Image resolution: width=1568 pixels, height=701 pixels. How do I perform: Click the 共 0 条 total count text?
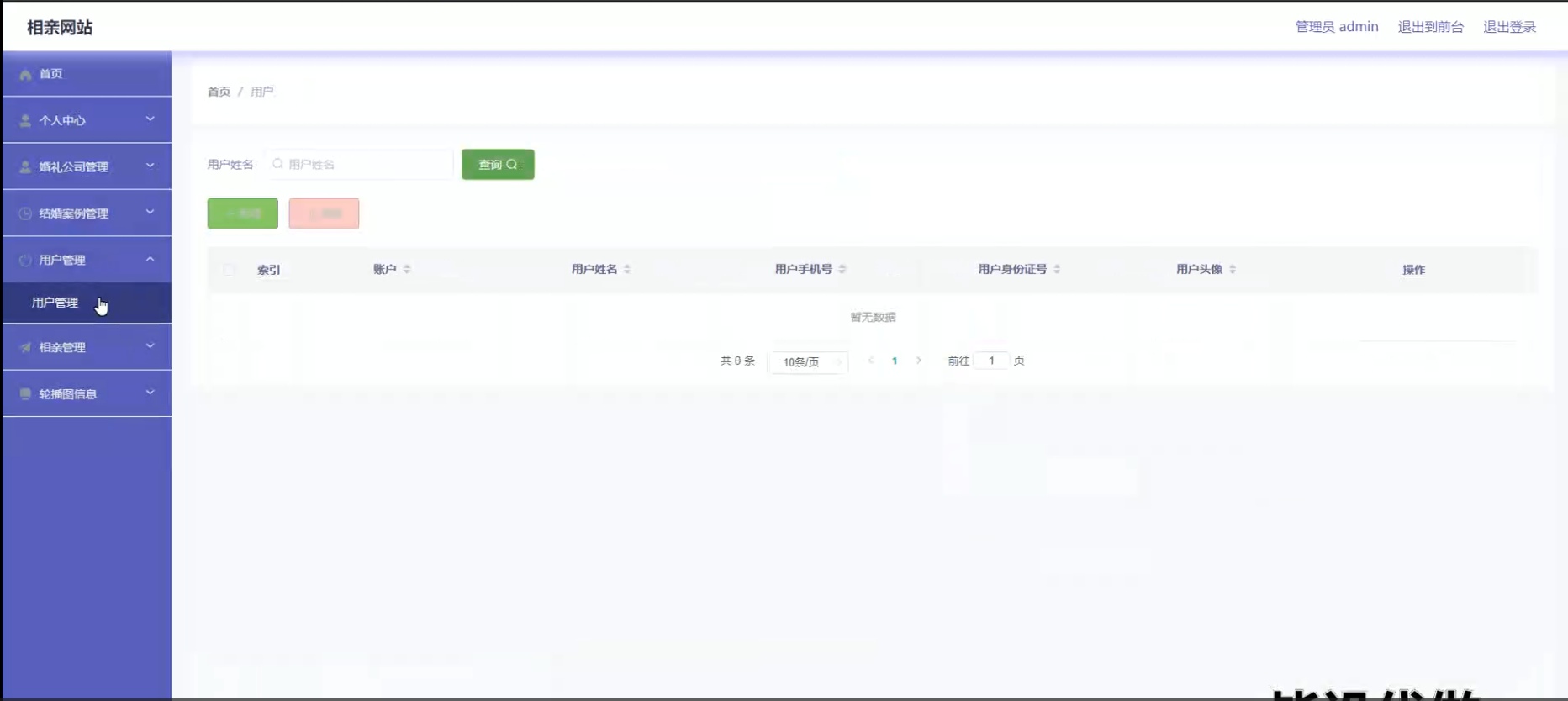tap(737, 361)
